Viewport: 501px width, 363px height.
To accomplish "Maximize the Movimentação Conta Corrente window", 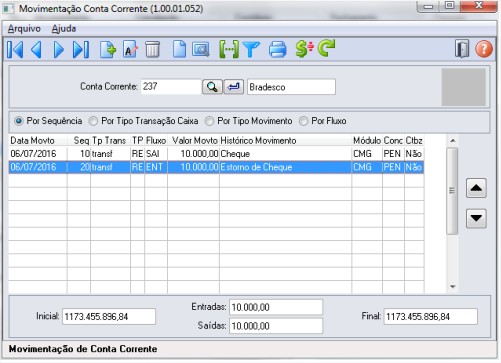I will (449, 6).
